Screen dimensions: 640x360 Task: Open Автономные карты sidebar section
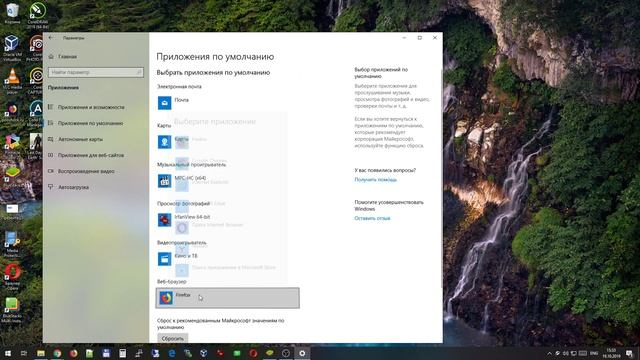(x=80, y=139)
